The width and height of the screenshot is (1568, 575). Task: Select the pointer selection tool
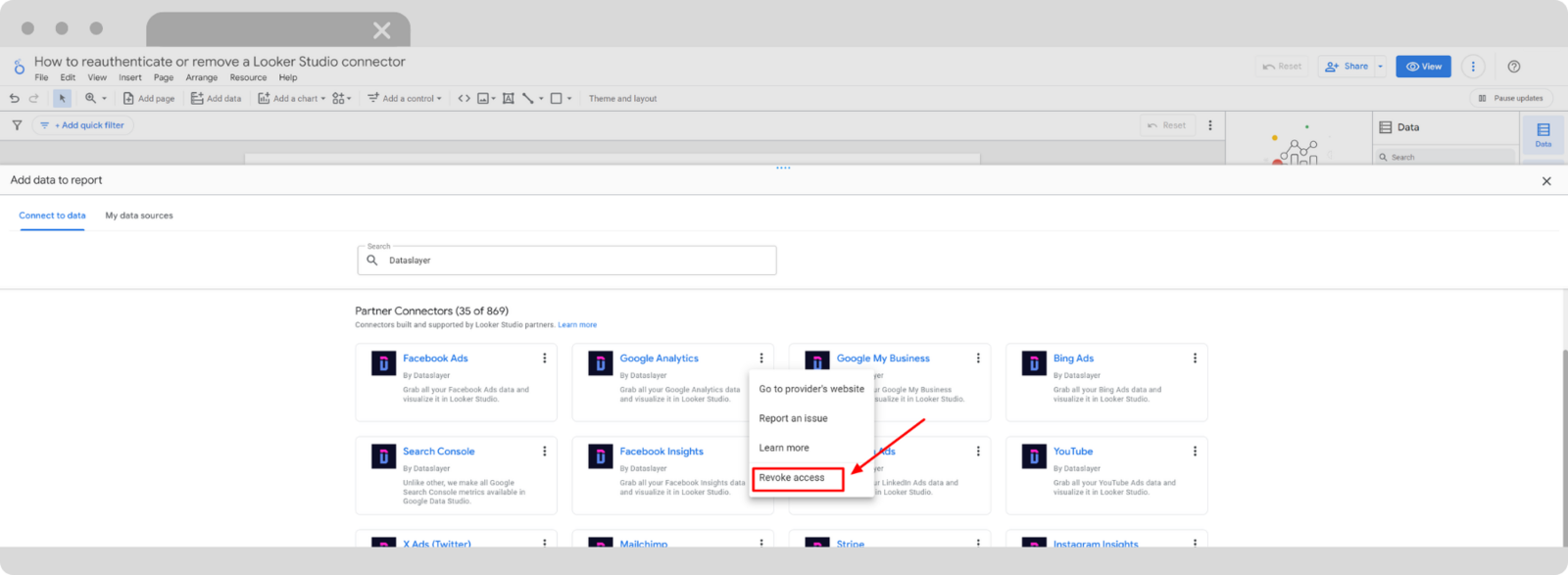tap(62, 98)
